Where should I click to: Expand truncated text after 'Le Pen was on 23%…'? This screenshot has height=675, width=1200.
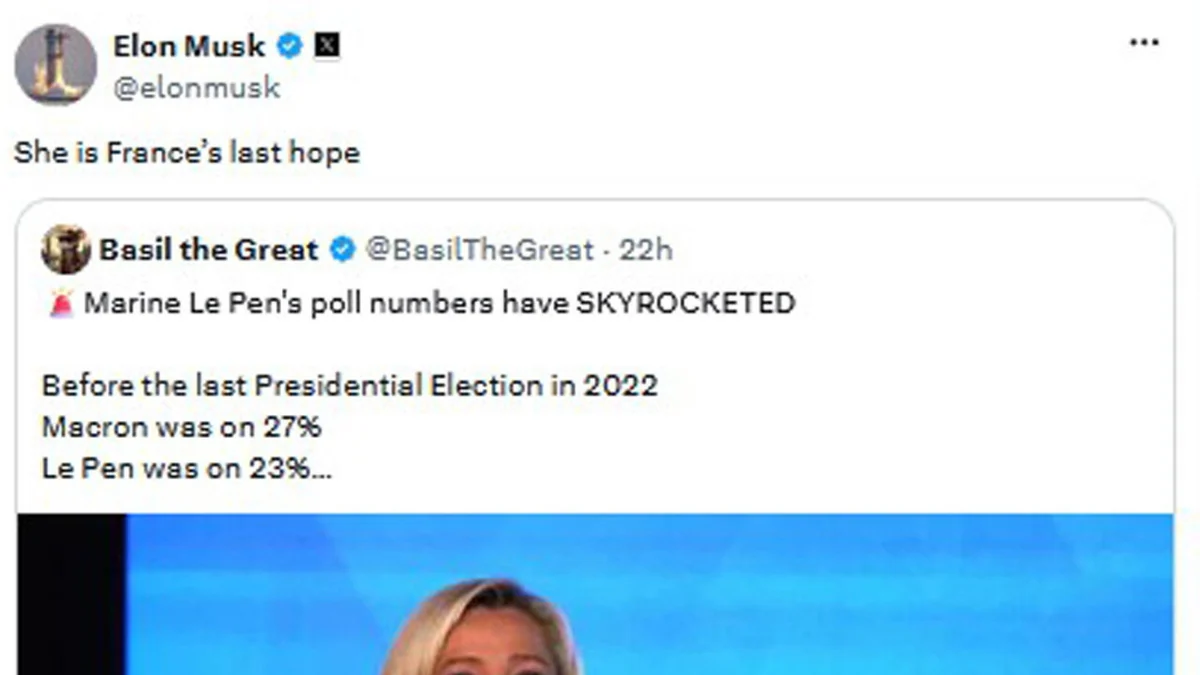(x=187, y=469)
